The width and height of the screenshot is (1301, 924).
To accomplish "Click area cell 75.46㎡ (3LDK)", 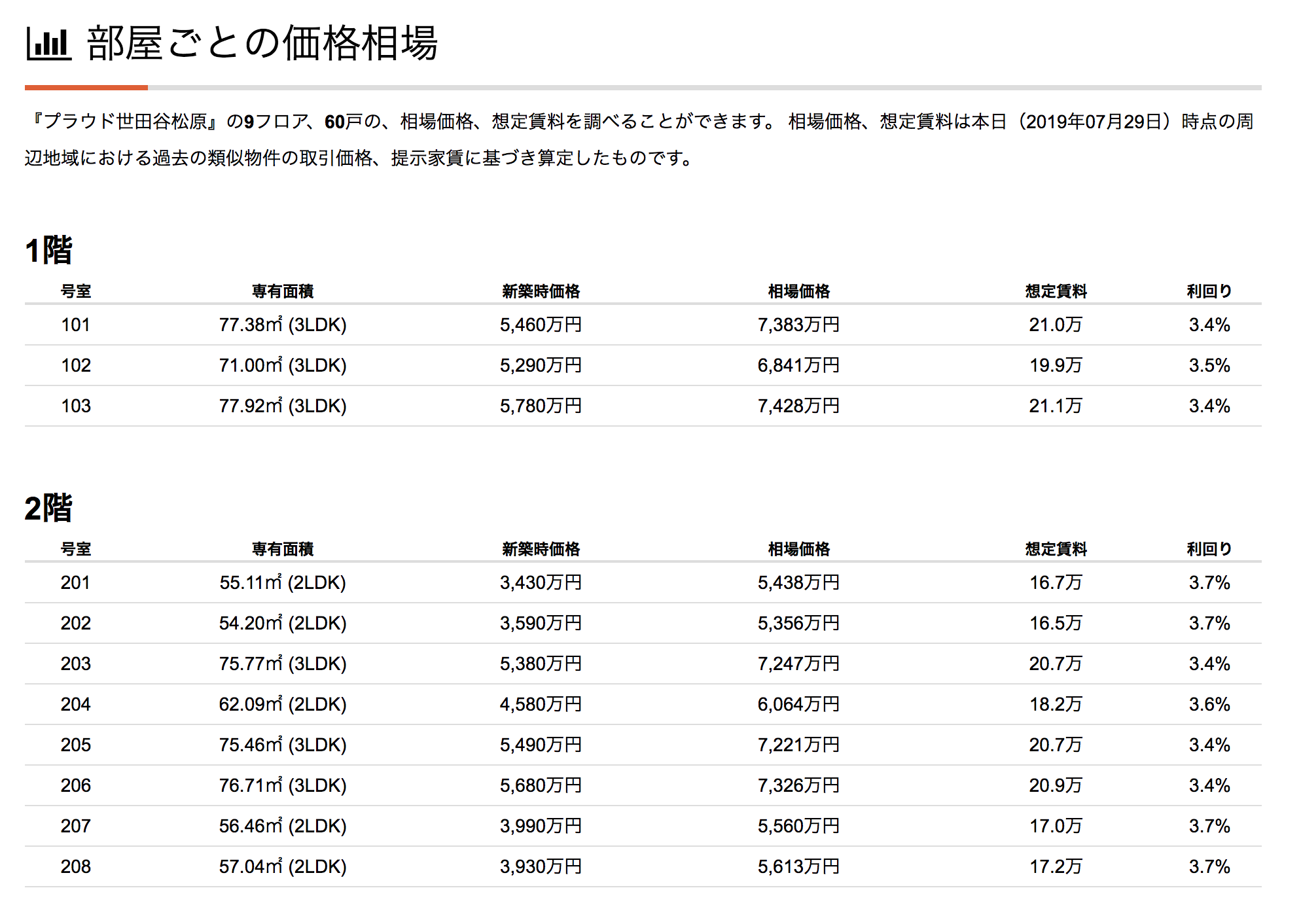I will [x=283, y=745].
